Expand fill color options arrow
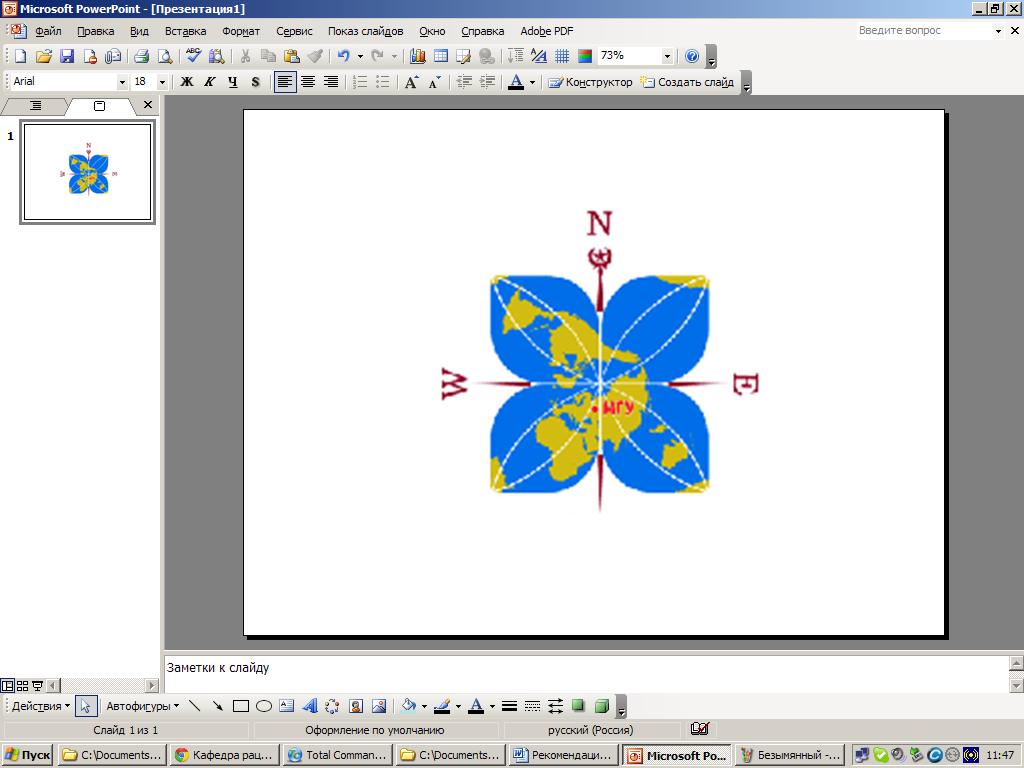Screen dimensions: 1024x768 (424, 706)
